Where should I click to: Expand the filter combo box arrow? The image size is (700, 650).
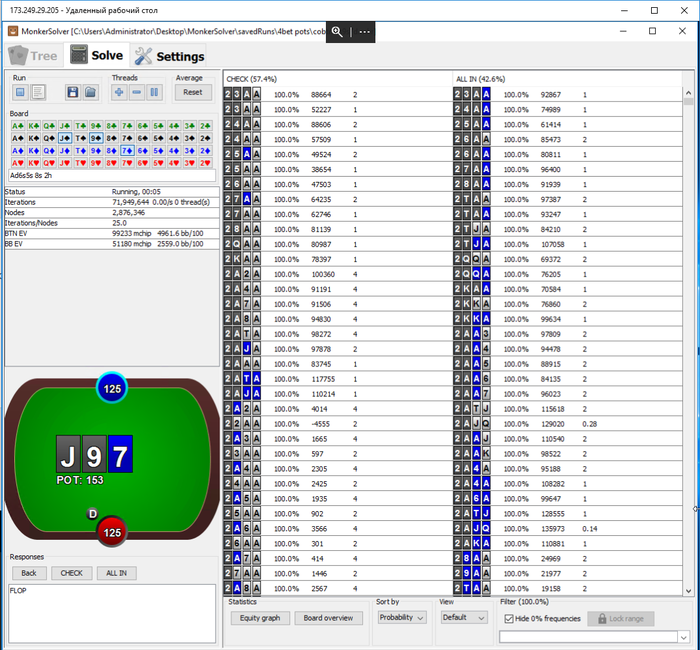(x=683, y=637)
